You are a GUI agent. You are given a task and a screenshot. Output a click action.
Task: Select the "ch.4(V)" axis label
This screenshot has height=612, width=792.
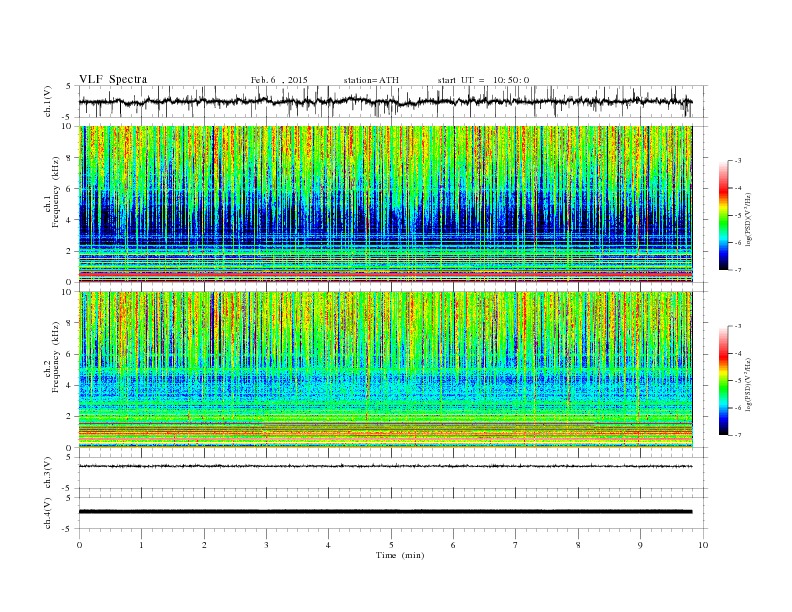(x=47, y=513)
